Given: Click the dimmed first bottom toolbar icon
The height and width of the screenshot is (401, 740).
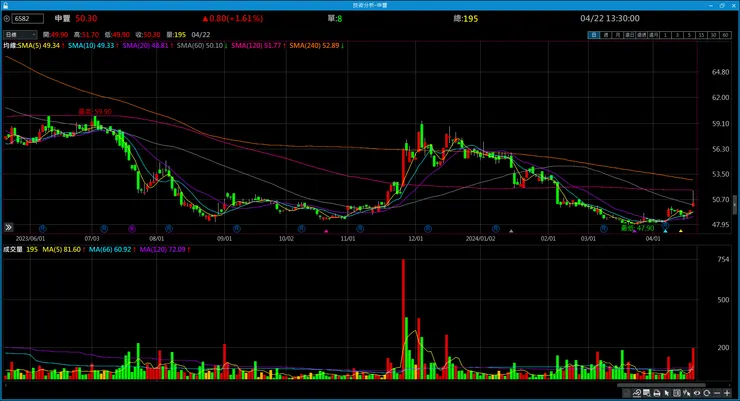Looking at the screenshot, I should [626, 393].
